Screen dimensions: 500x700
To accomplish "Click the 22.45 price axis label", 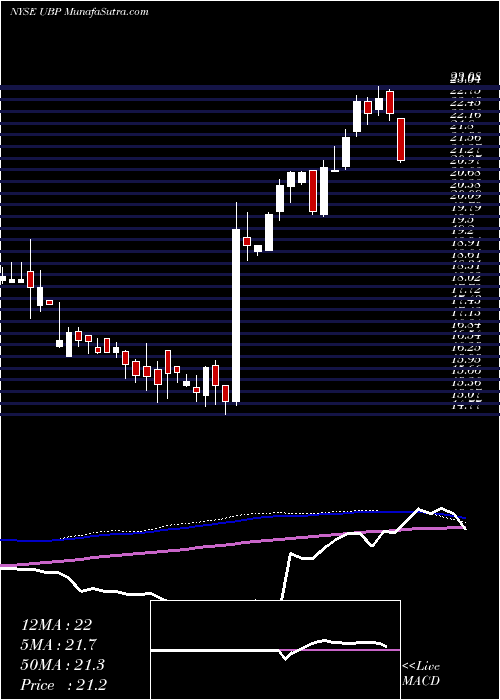I will tap(466, 103).
